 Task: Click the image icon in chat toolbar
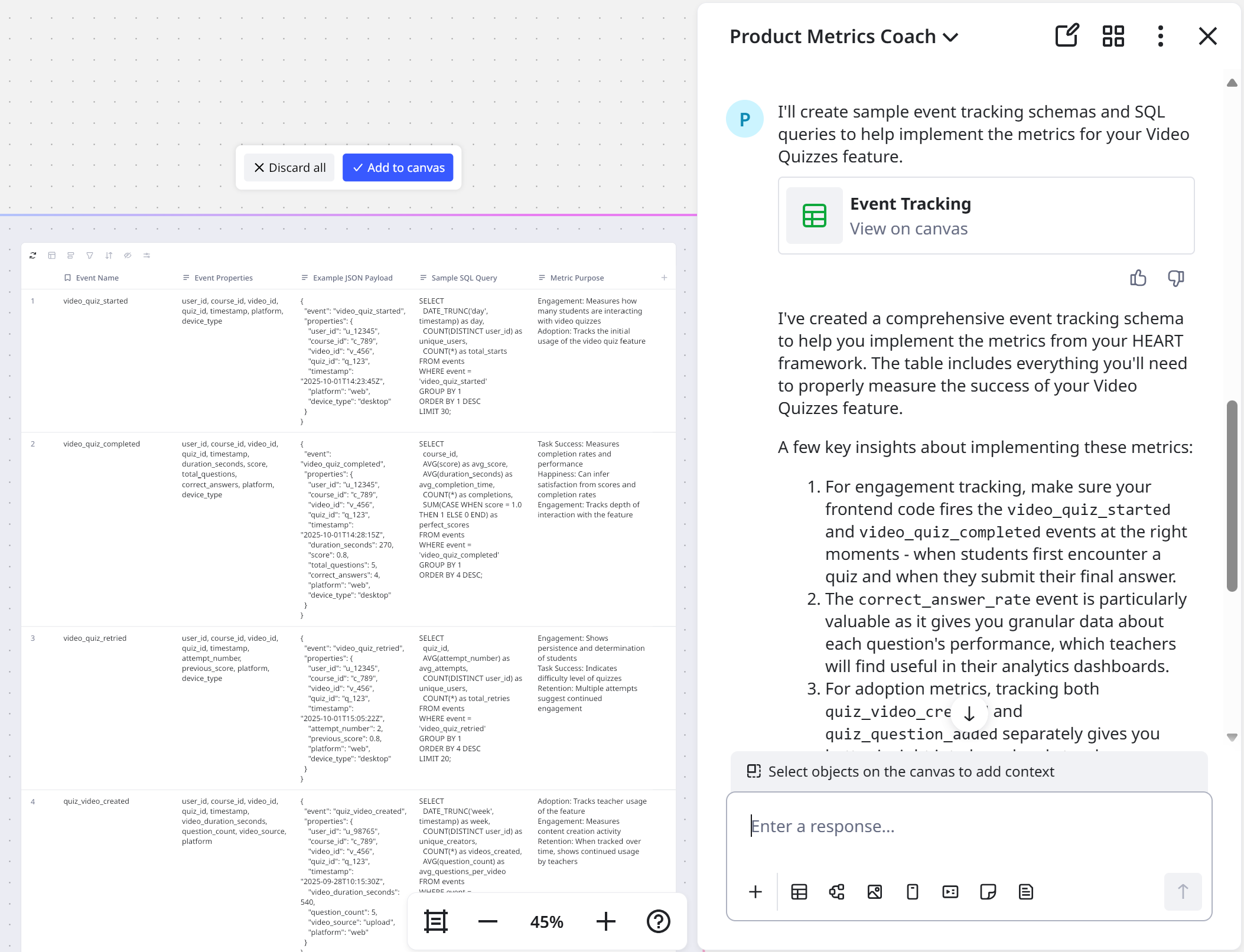pos(874,892)
